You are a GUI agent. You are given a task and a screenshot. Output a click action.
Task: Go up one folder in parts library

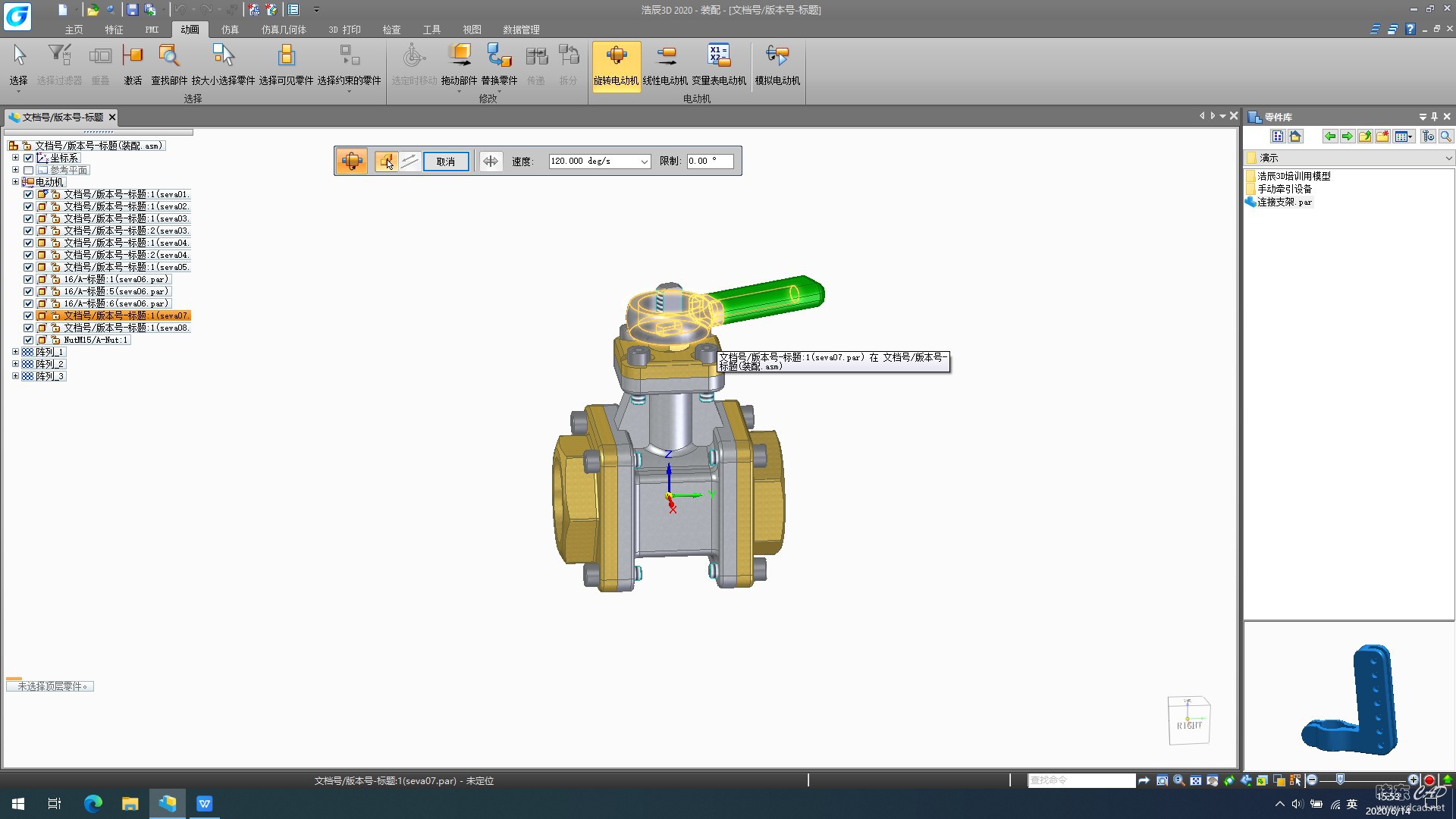click(x=1364, y=136)
